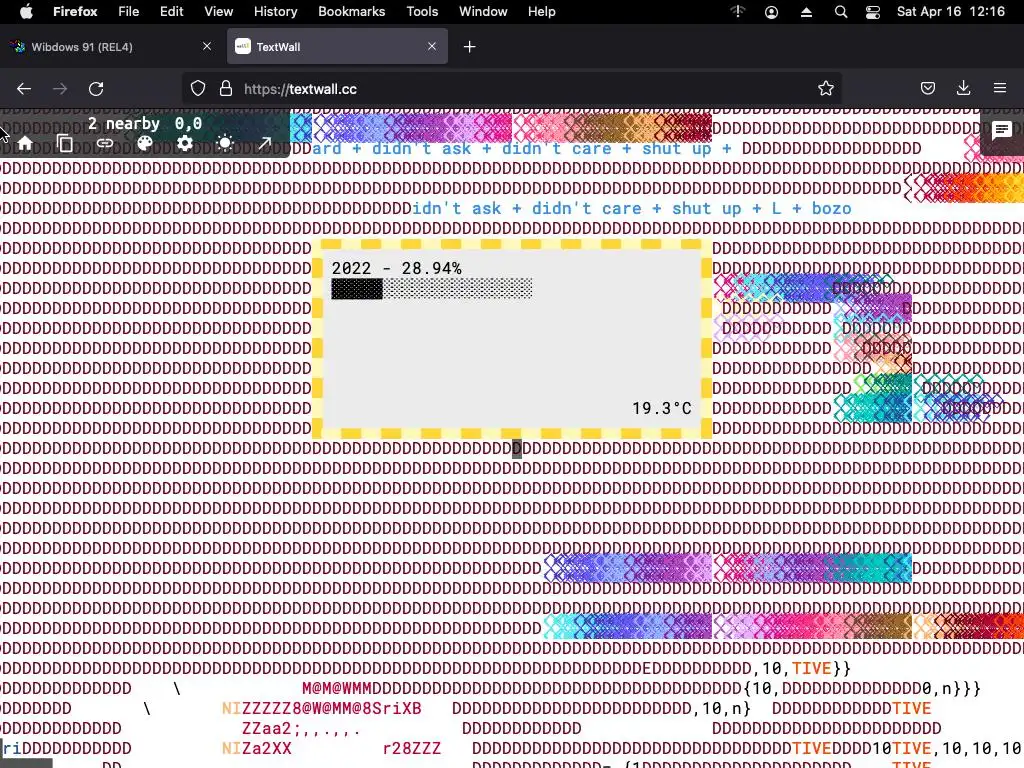Open the Bookmarks menu
Viewport: 1024px width, 768px height.
351,12
